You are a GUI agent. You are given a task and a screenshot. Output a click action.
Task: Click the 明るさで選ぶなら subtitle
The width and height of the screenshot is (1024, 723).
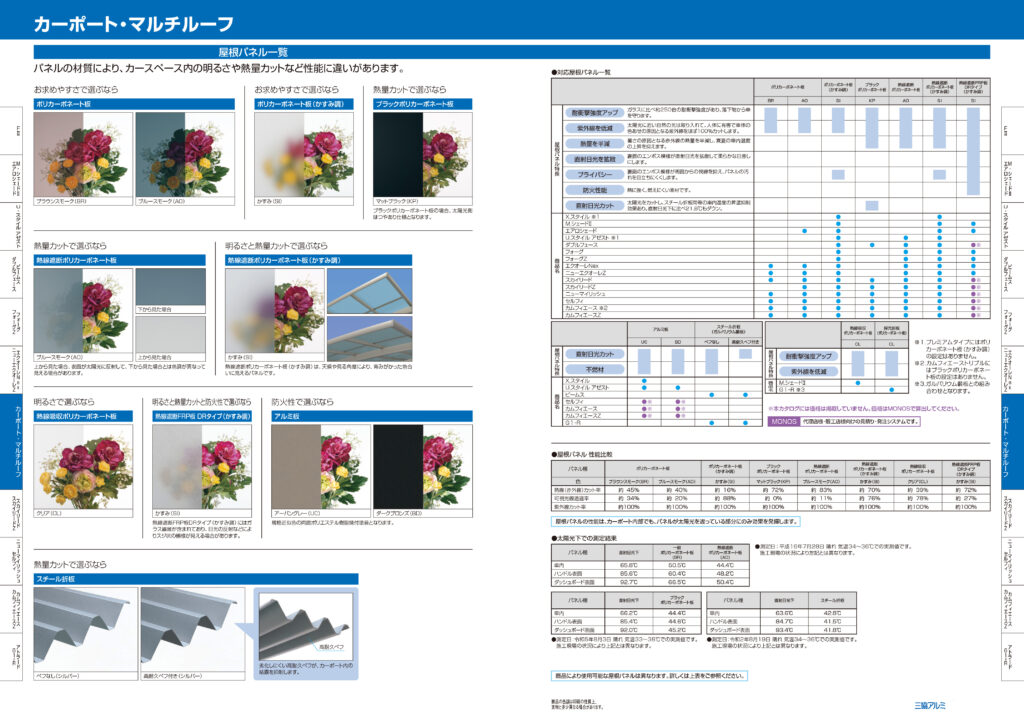click(64, 402)
